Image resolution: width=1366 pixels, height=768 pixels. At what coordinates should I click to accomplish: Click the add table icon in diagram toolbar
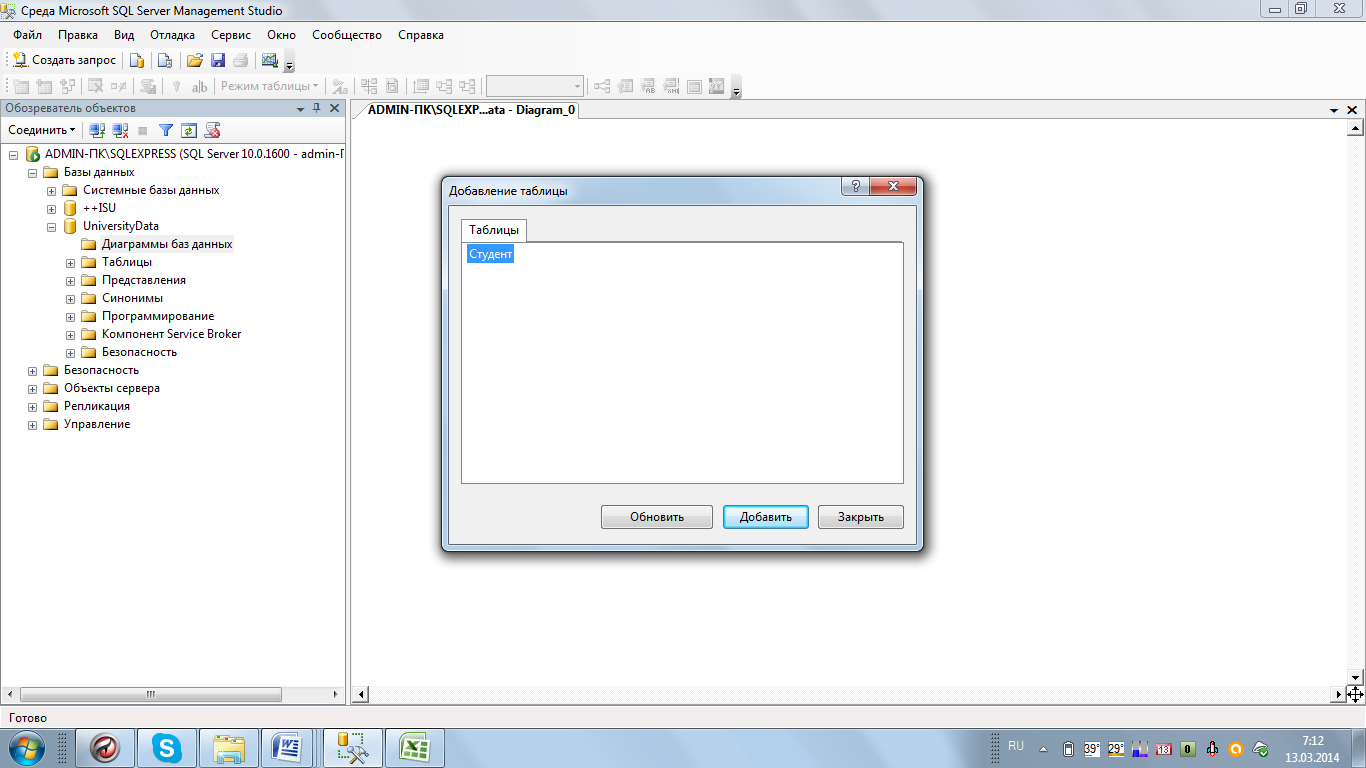[45, 86]
